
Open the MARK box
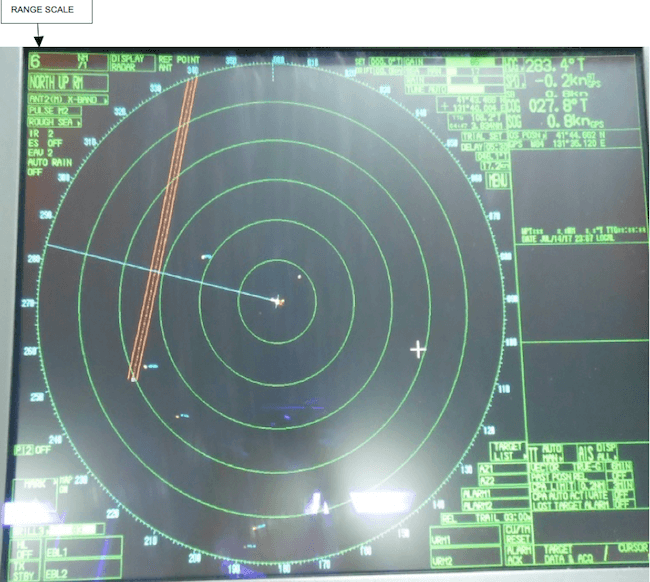(x=35, y=494)
